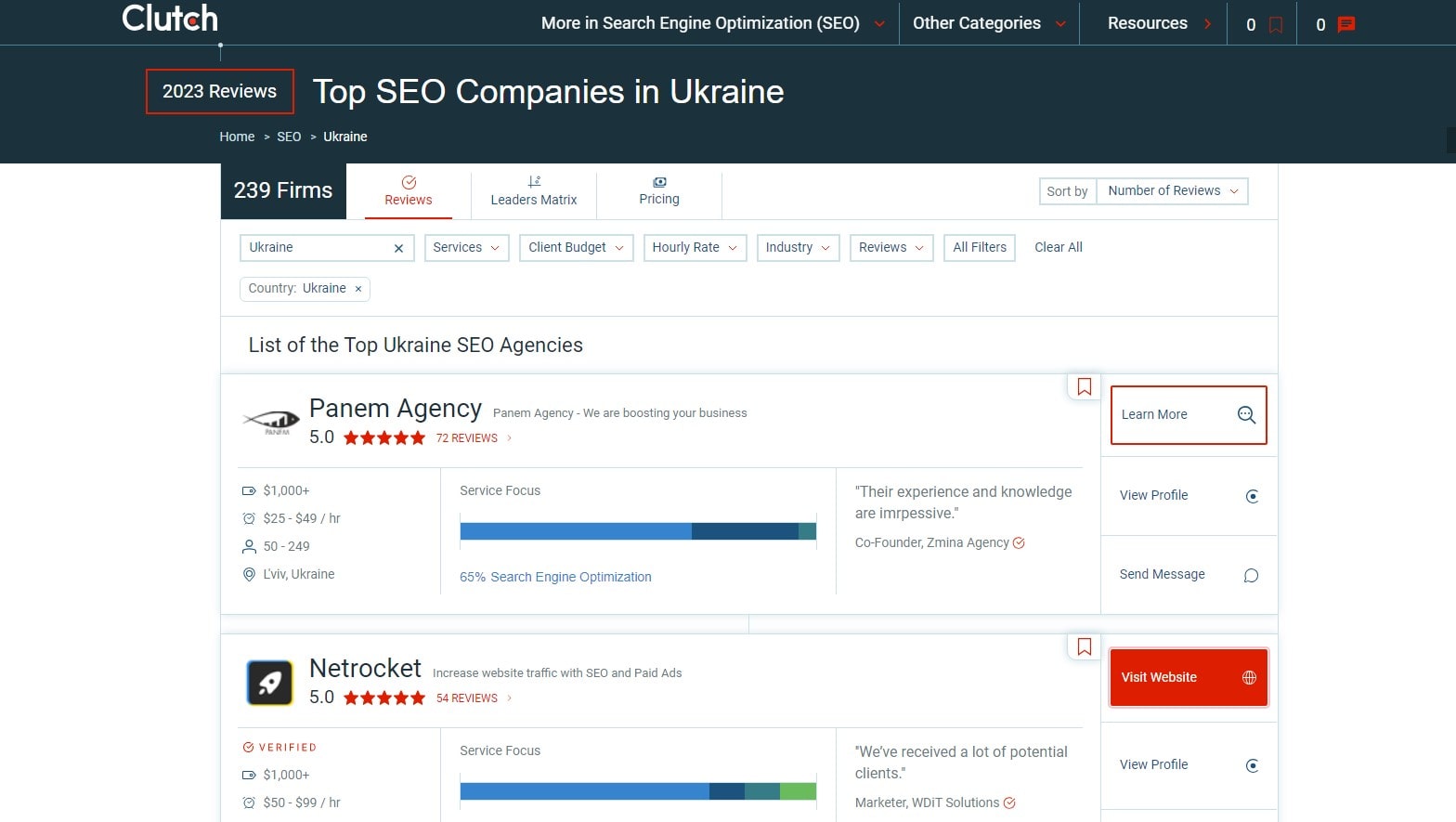Click the Leaders Matrix tab icon

[534, 182]
